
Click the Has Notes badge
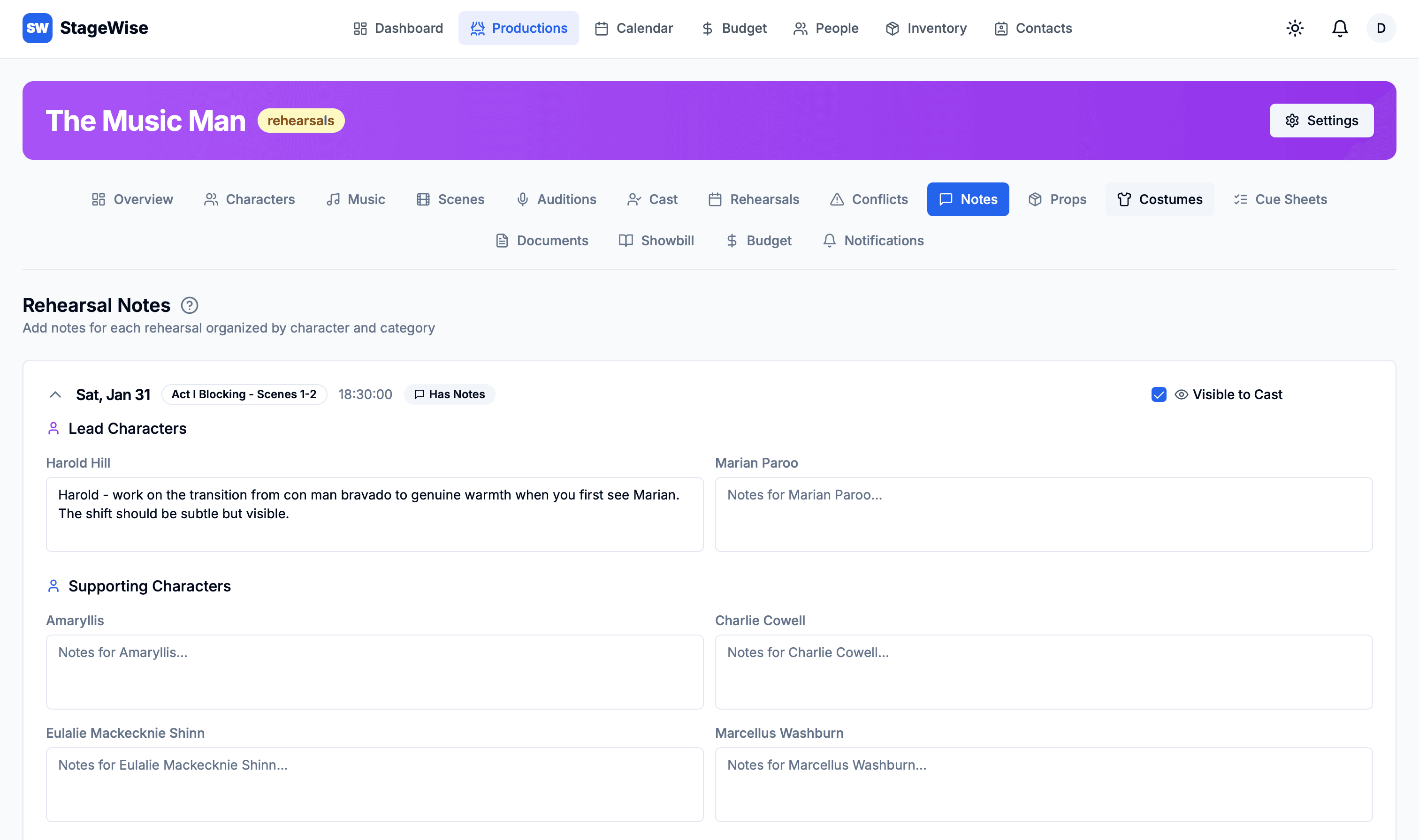pos(450,394)
